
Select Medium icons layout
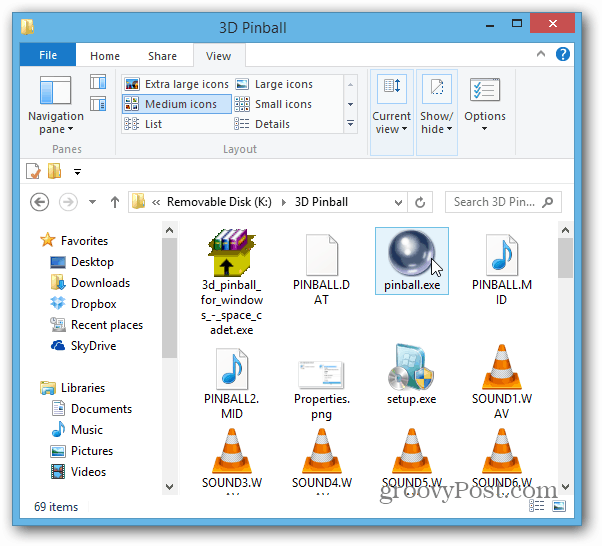177,104
